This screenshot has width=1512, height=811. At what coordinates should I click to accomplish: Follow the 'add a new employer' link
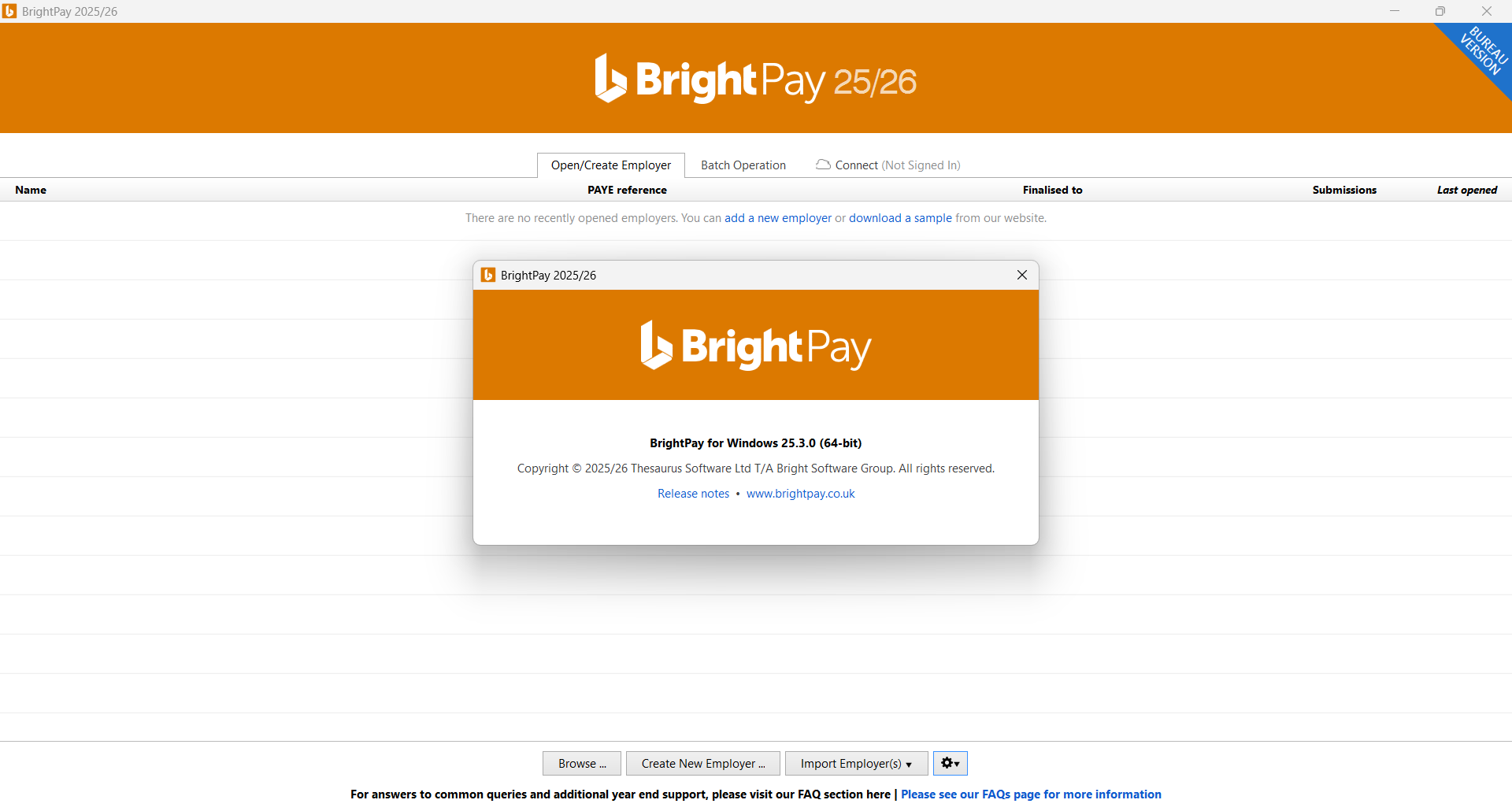coord(777,218)
